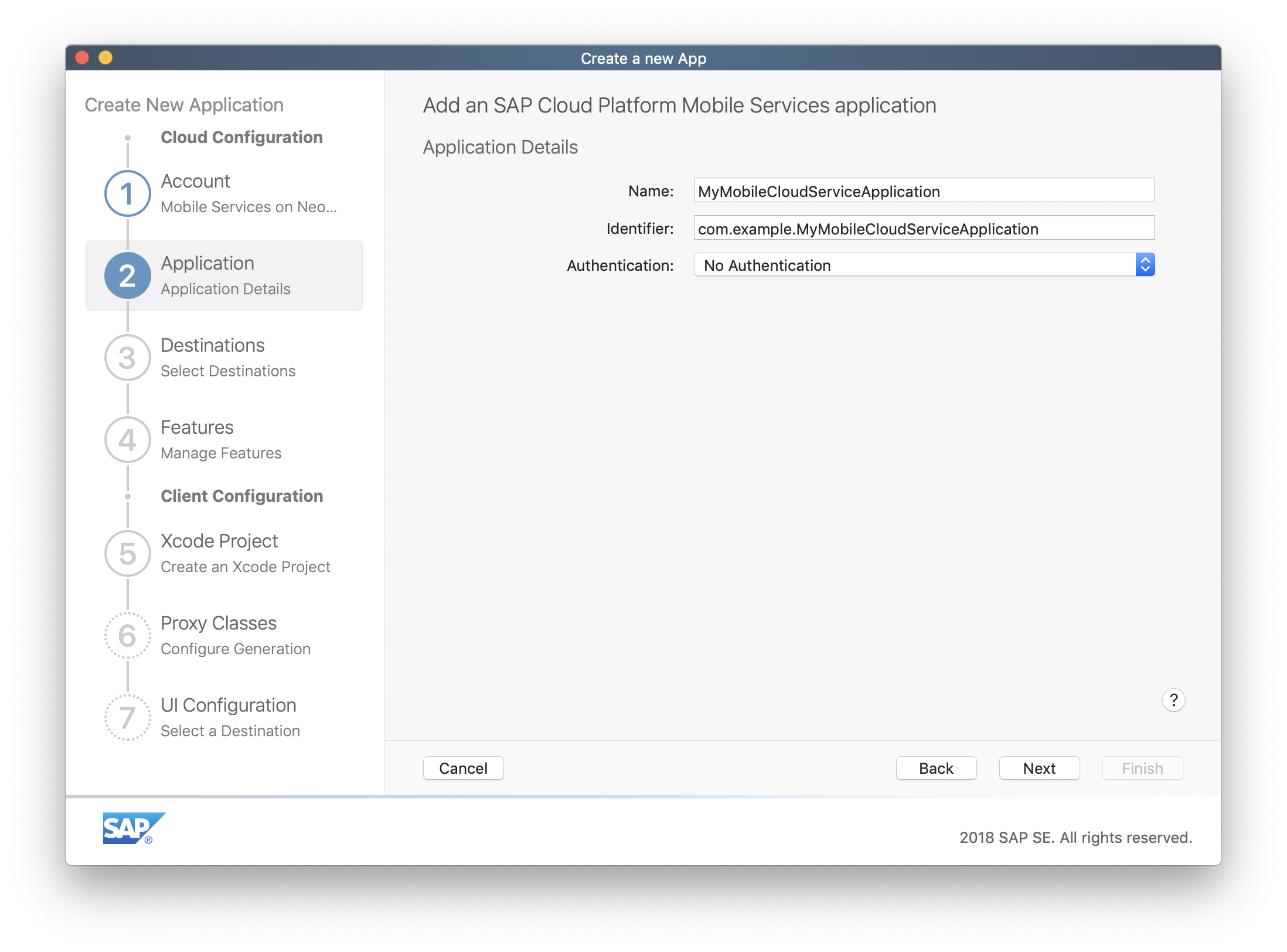This screenshot has height=952, width=1287.
Task: Cancel the new app wizard
Action: (463, 768)
